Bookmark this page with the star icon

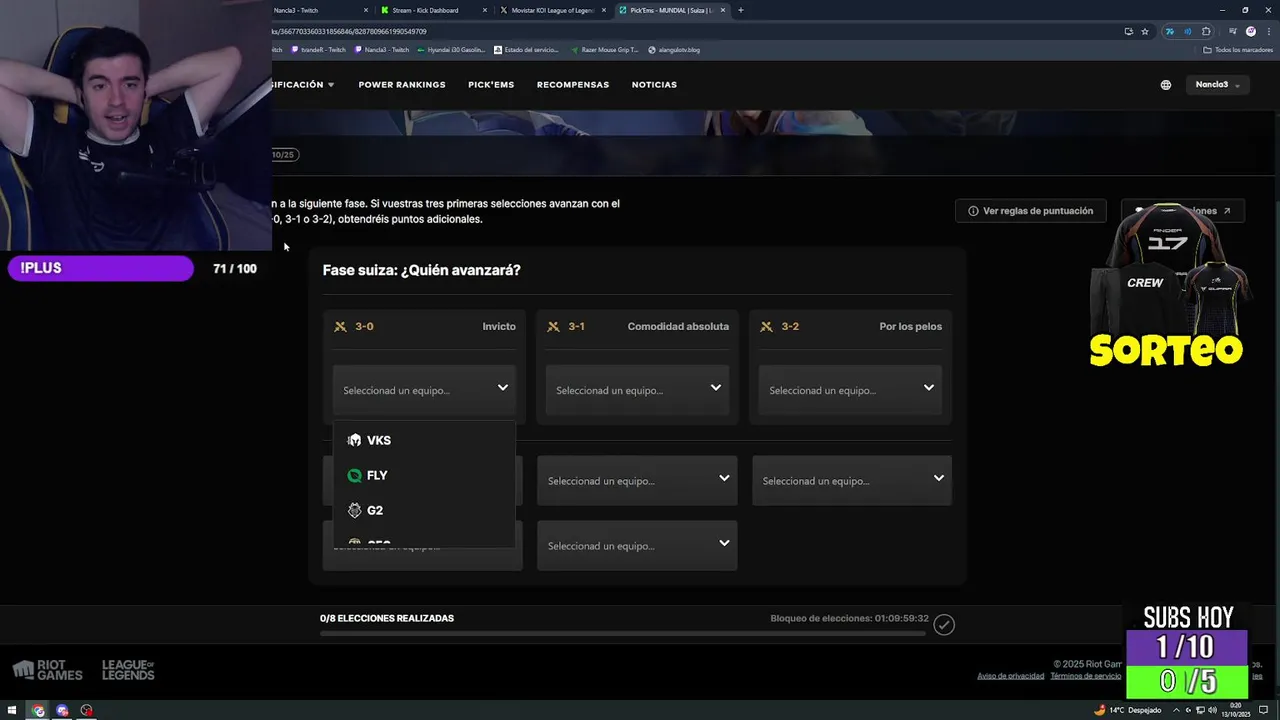click(1145, 31)
